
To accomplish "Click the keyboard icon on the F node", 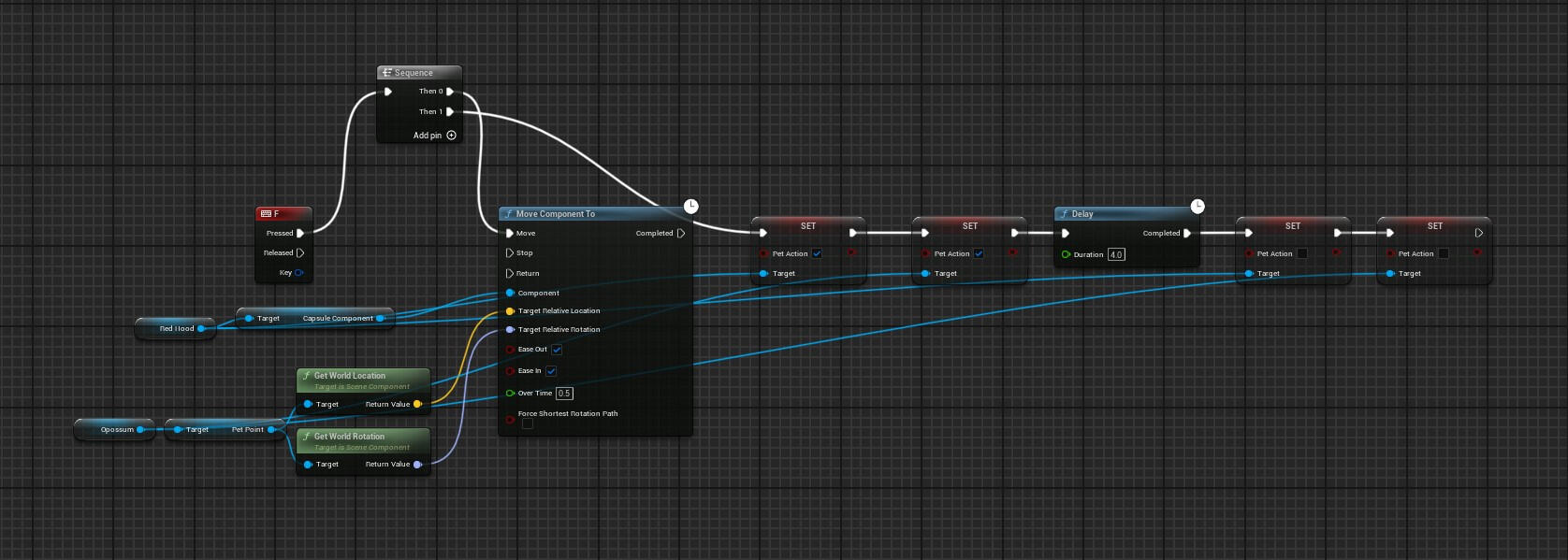I will point(266,214).
